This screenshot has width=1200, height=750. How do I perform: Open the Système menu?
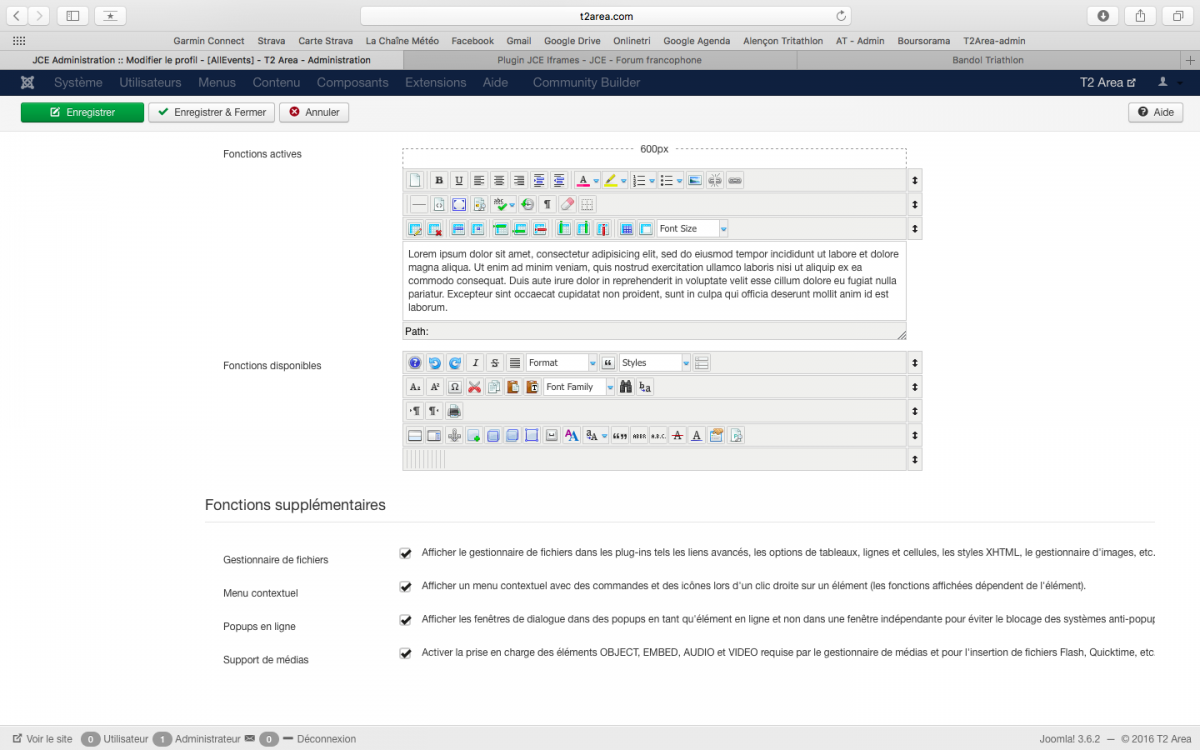[x=78, y=82]
